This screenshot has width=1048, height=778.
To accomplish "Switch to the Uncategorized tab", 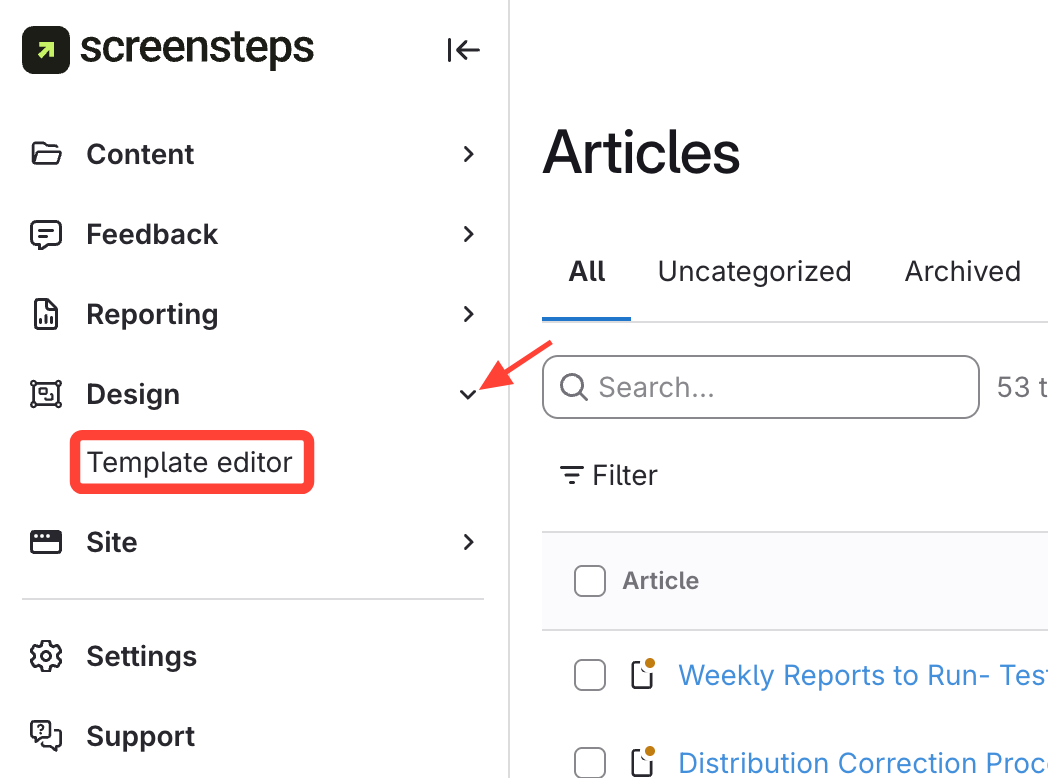I will tap(754, 271).
